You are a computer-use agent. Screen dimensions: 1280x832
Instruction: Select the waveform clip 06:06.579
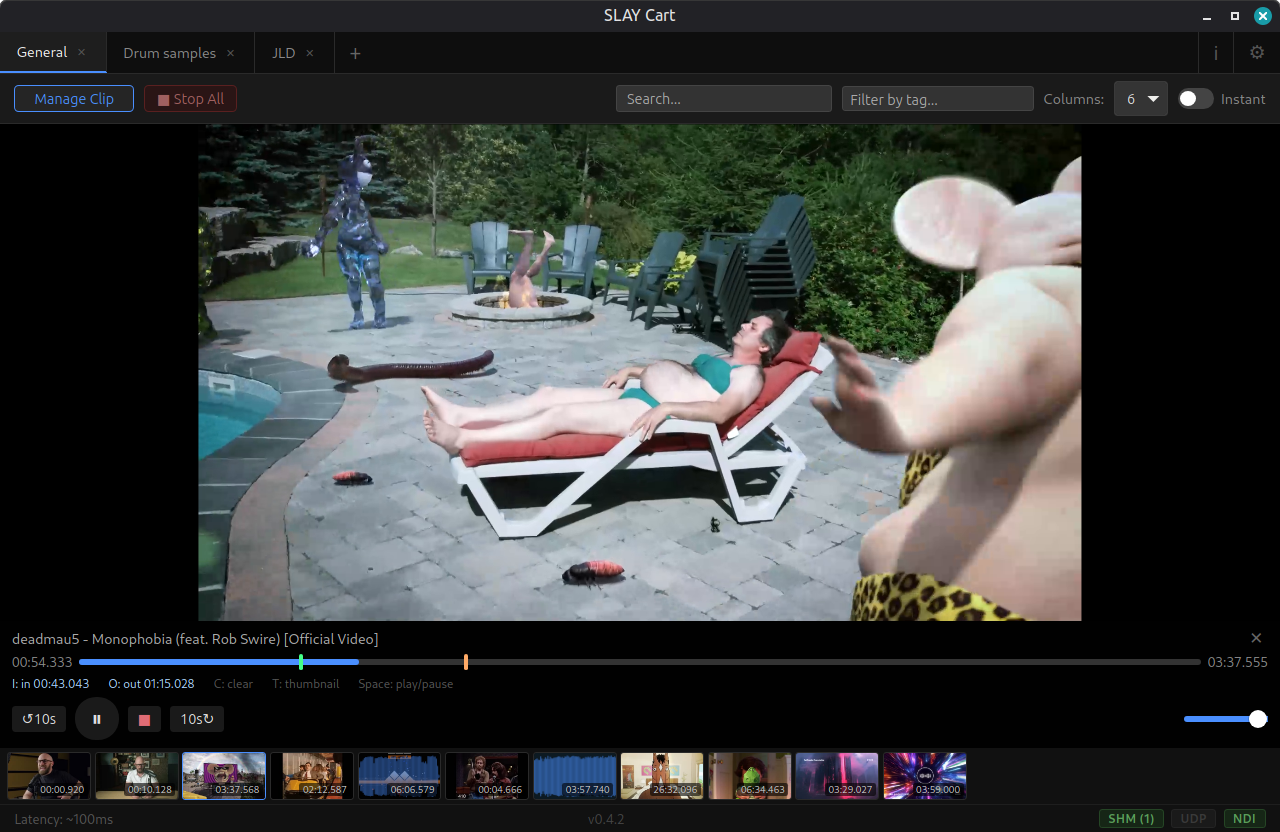(400, 776)
